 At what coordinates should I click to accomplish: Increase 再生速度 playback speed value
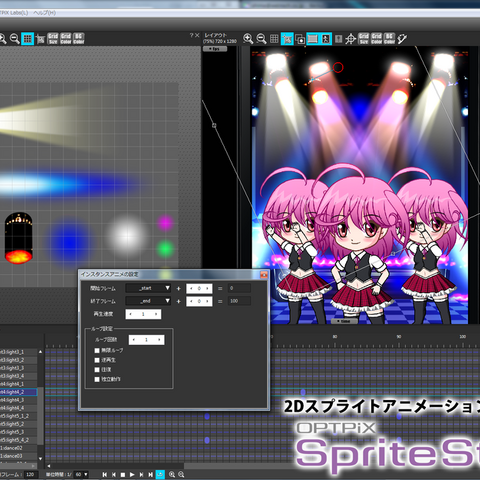point(156,314)
